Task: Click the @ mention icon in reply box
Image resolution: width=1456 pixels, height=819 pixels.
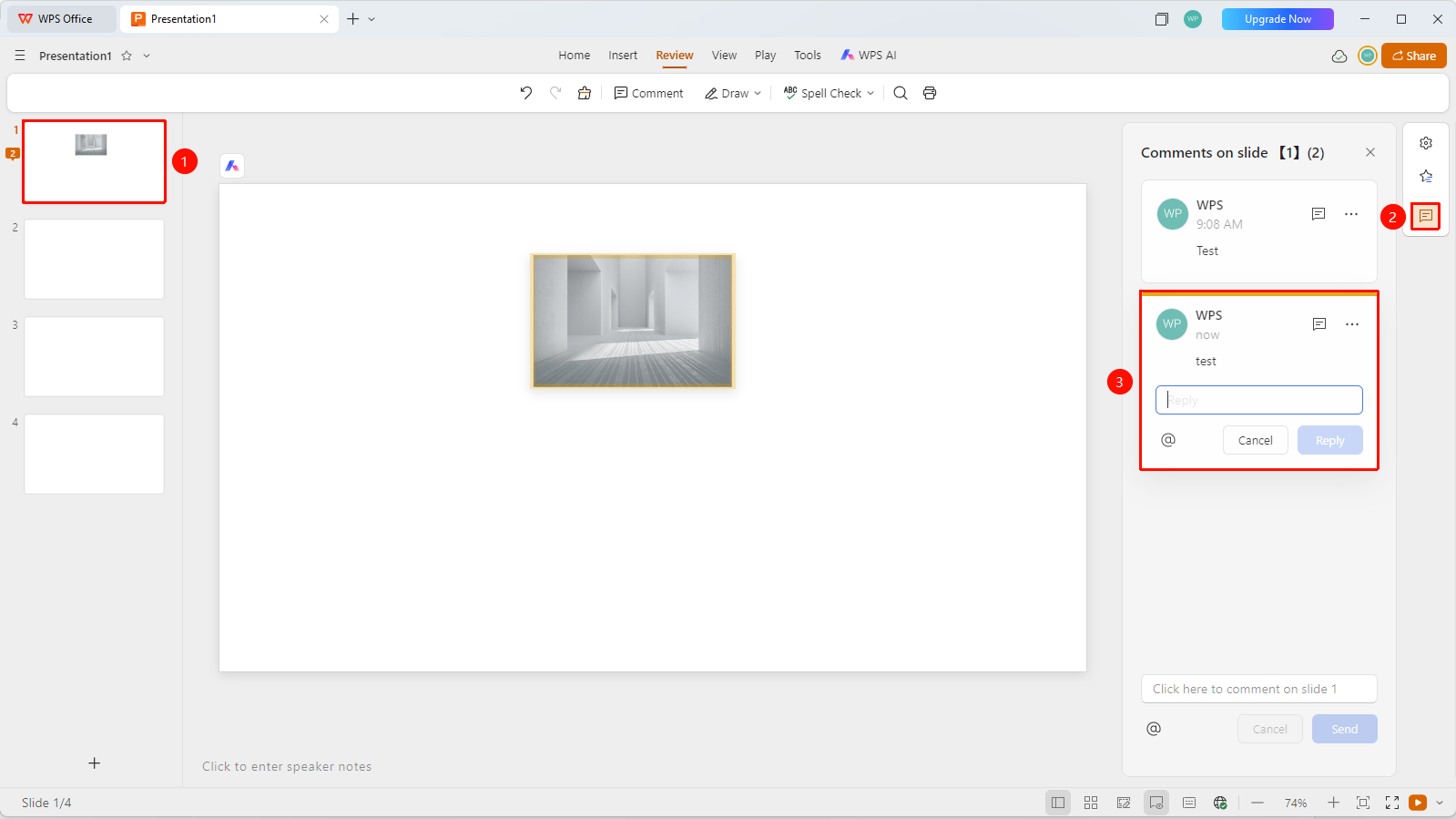Action: [1168, 440]
